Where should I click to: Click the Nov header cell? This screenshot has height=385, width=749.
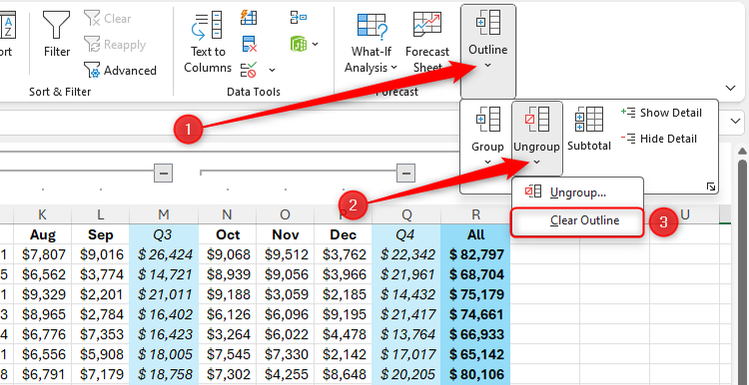point(285,235)
